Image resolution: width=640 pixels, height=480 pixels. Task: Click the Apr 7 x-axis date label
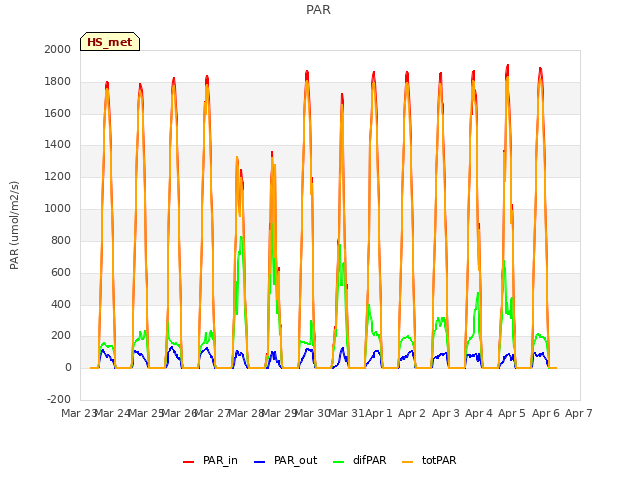(579, 413)
